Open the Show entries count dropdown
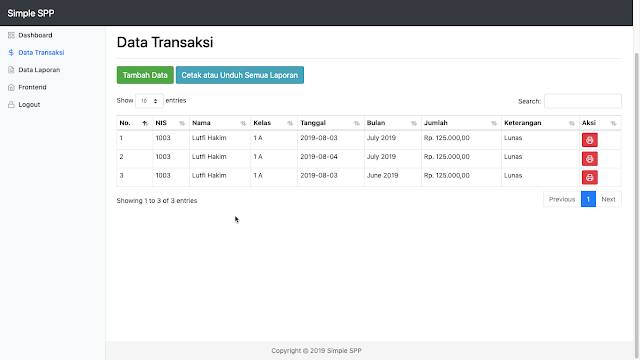This screenshot has height=360, width=640. 149,101
